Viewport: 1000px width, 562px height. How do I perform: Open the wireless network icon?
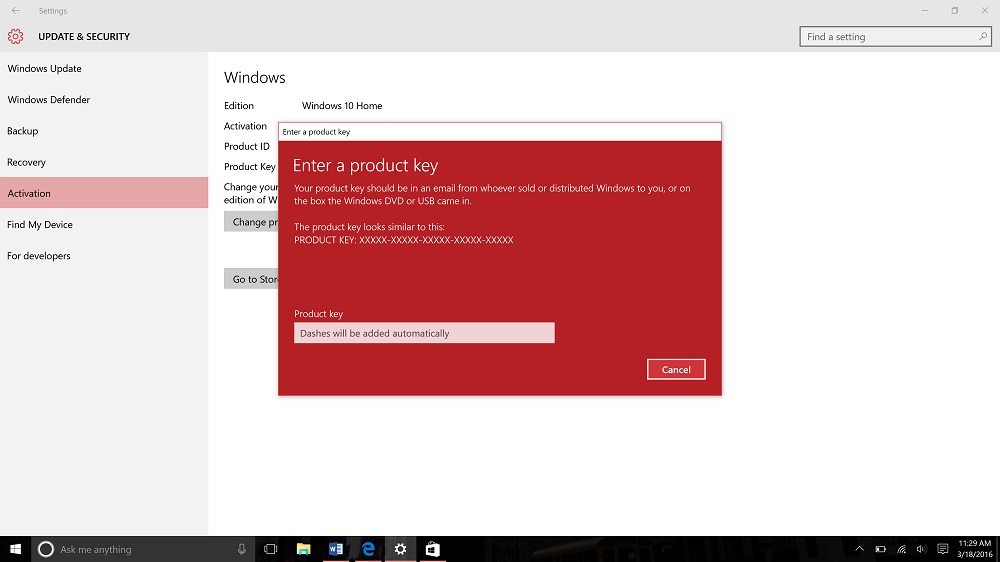click(x=901, y=549)
